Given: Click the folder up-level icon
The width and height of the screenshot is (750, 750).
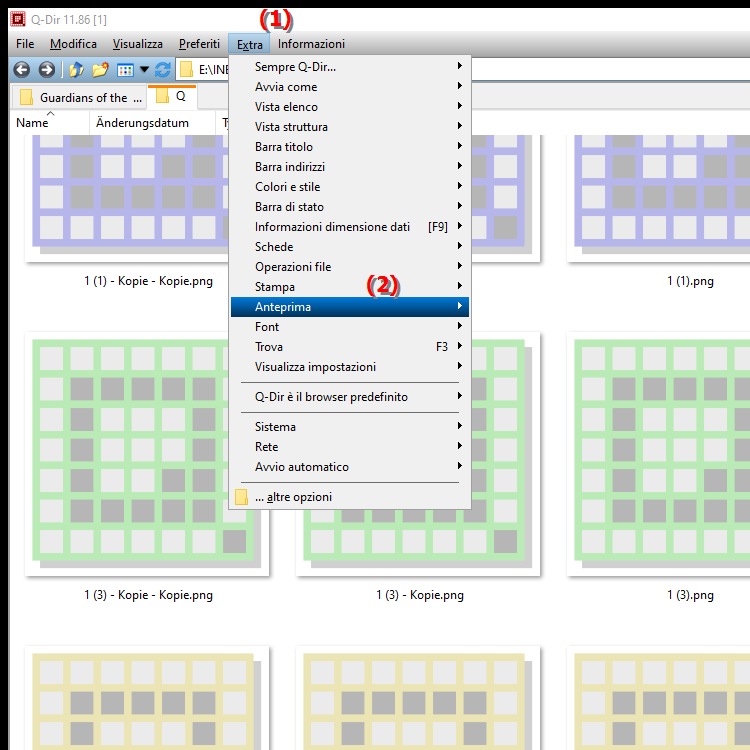Looking at the screenshot, I should (77, 70).
